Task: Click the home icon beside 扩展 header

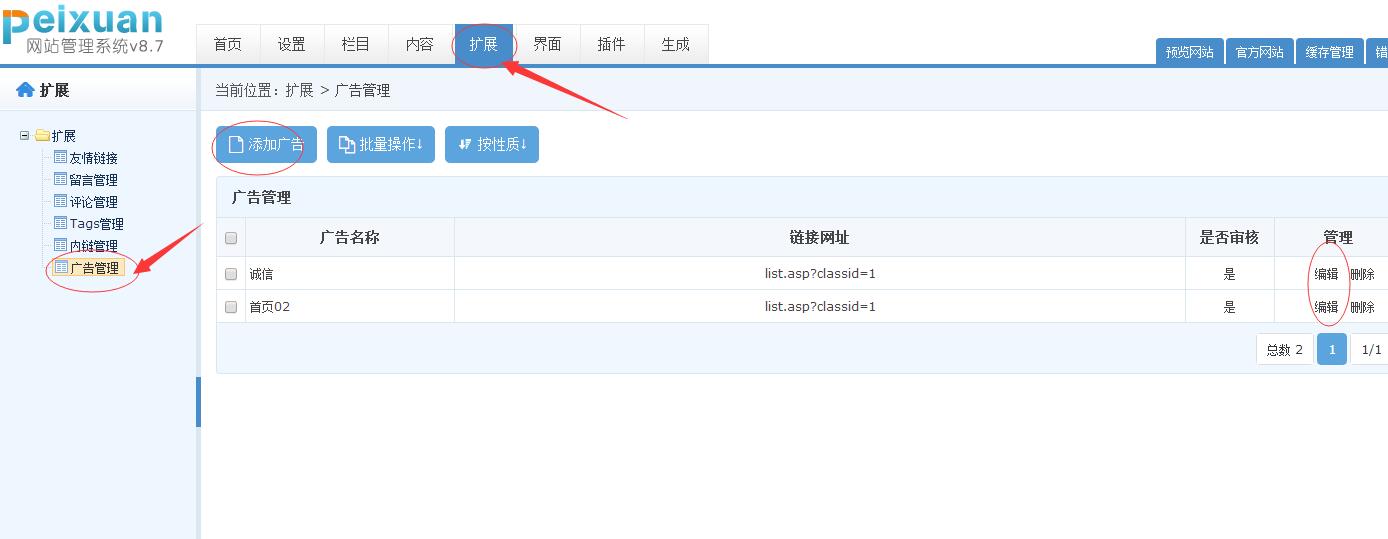Action: click(25, 90)
